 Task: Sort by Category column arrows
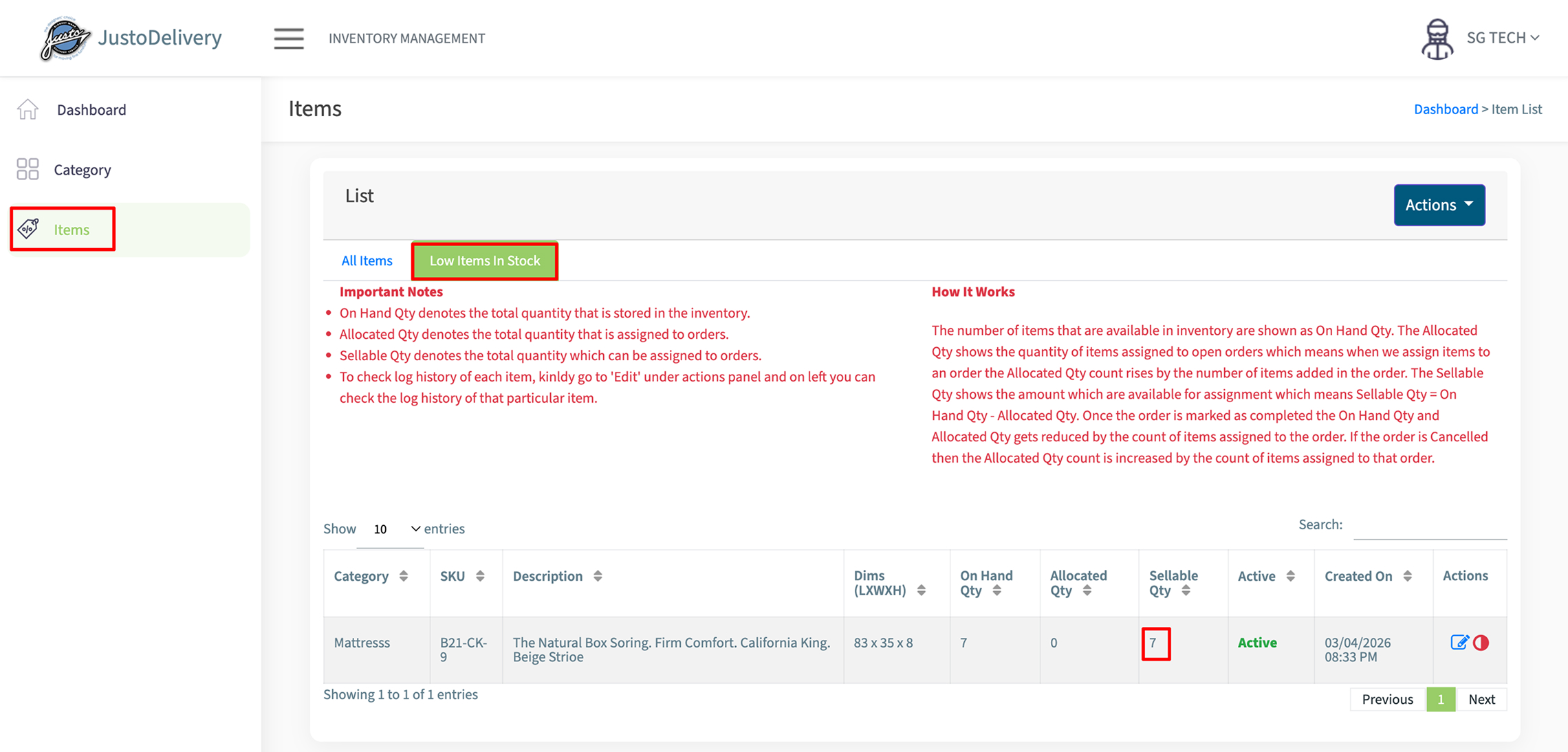pyautogui.click(x=404, y=576)
